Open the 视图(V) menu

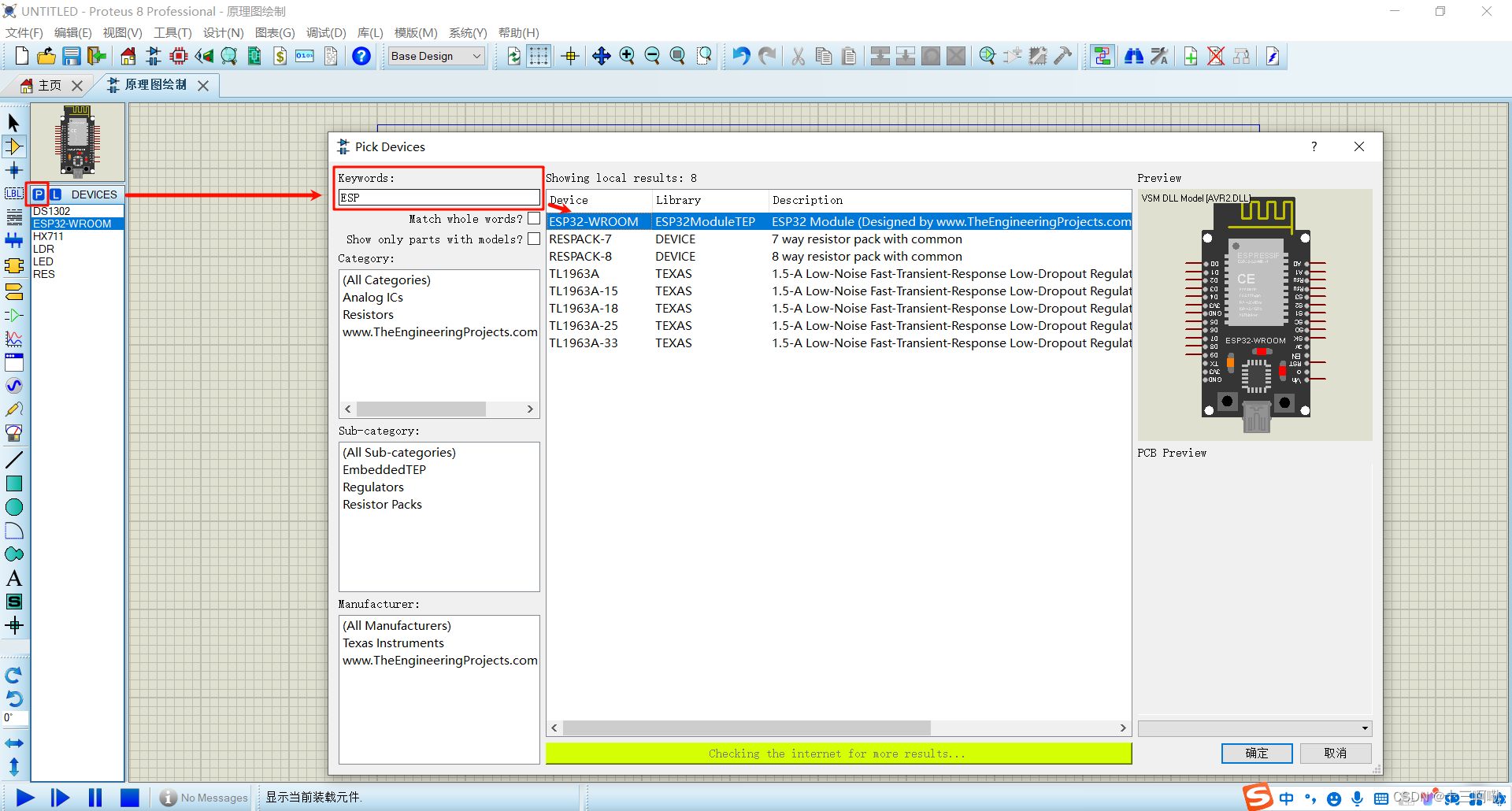[x=122, y=32]
